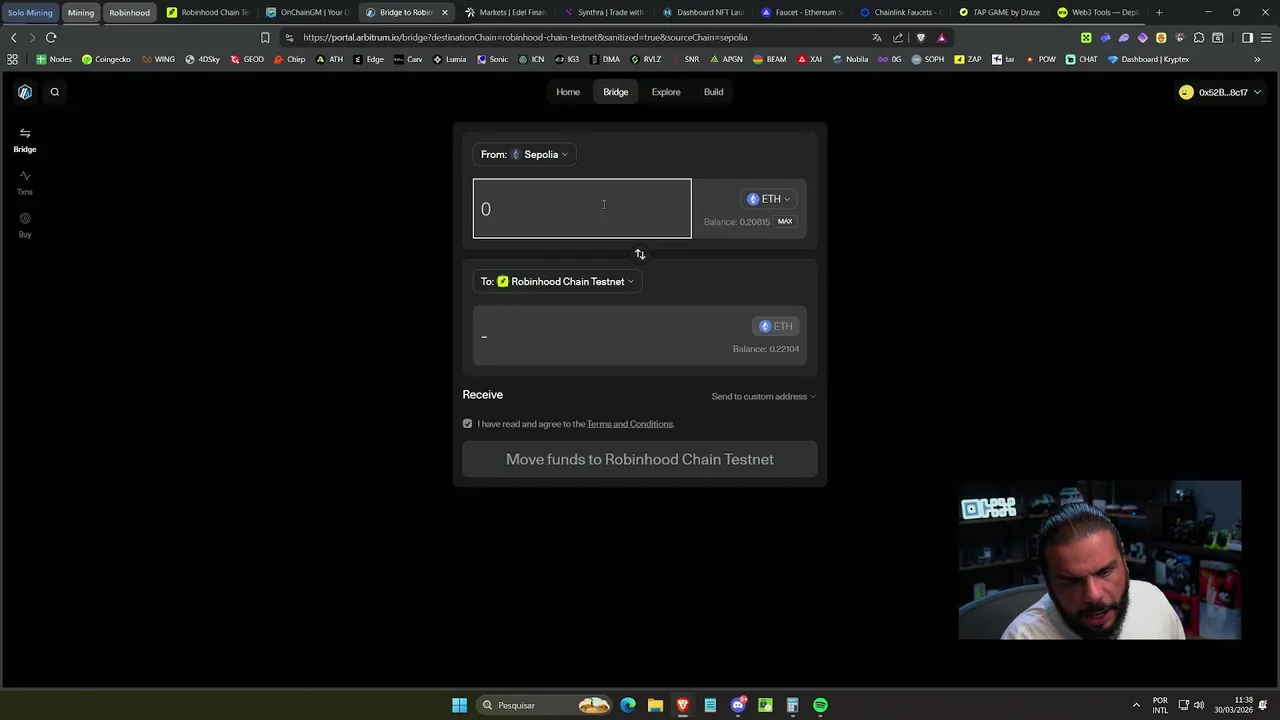Open the Buy sidebar item
Screen dimensions: 1280x720
[x=25, y=225]
